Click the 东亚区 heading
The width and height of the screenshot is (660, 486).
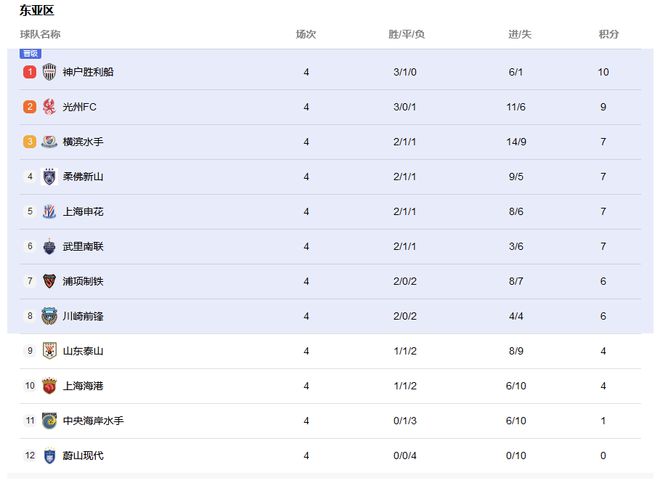(x=37, y=10)
